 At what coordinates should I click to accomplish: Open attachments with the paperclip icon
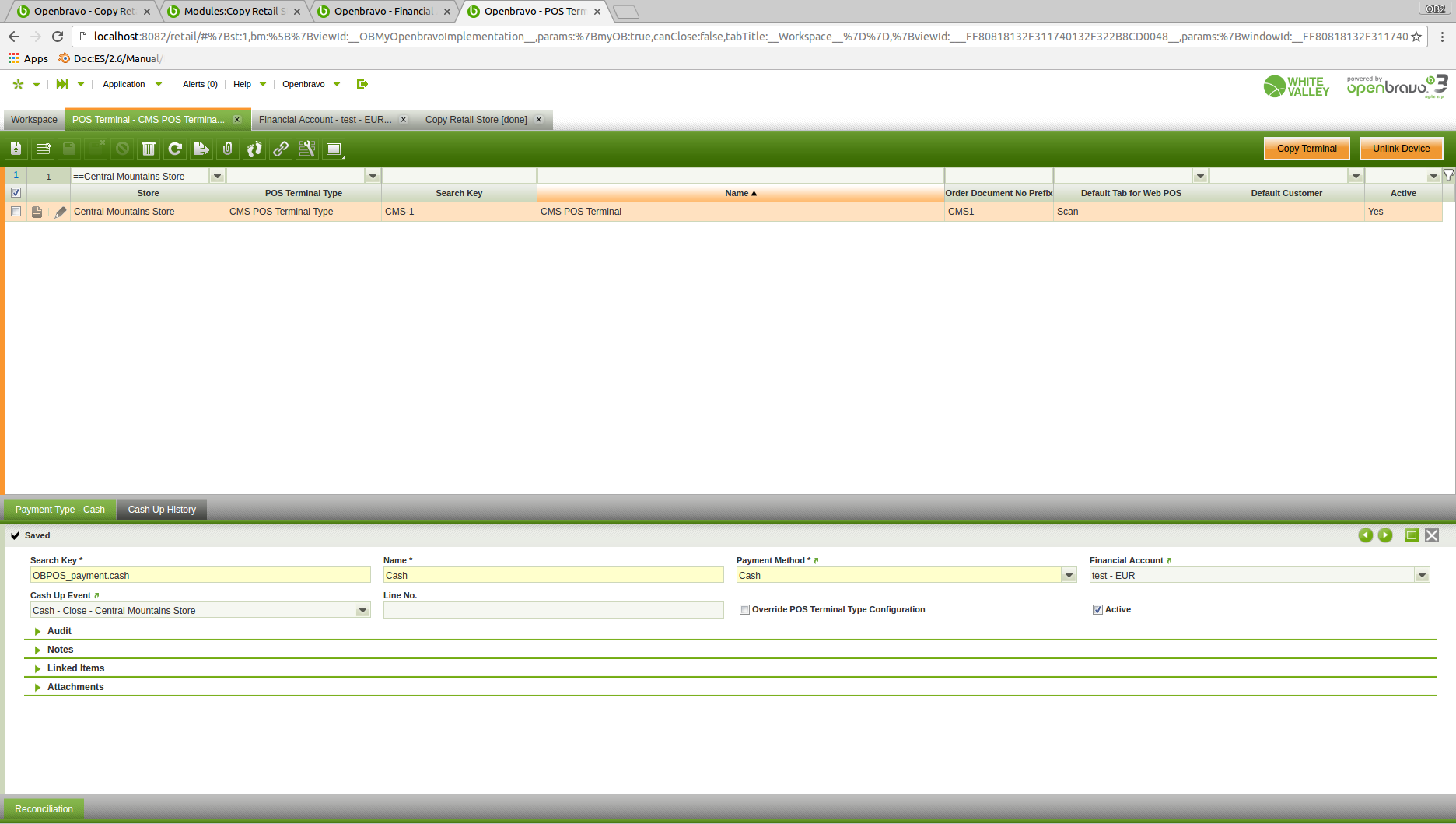pos(228,149)
